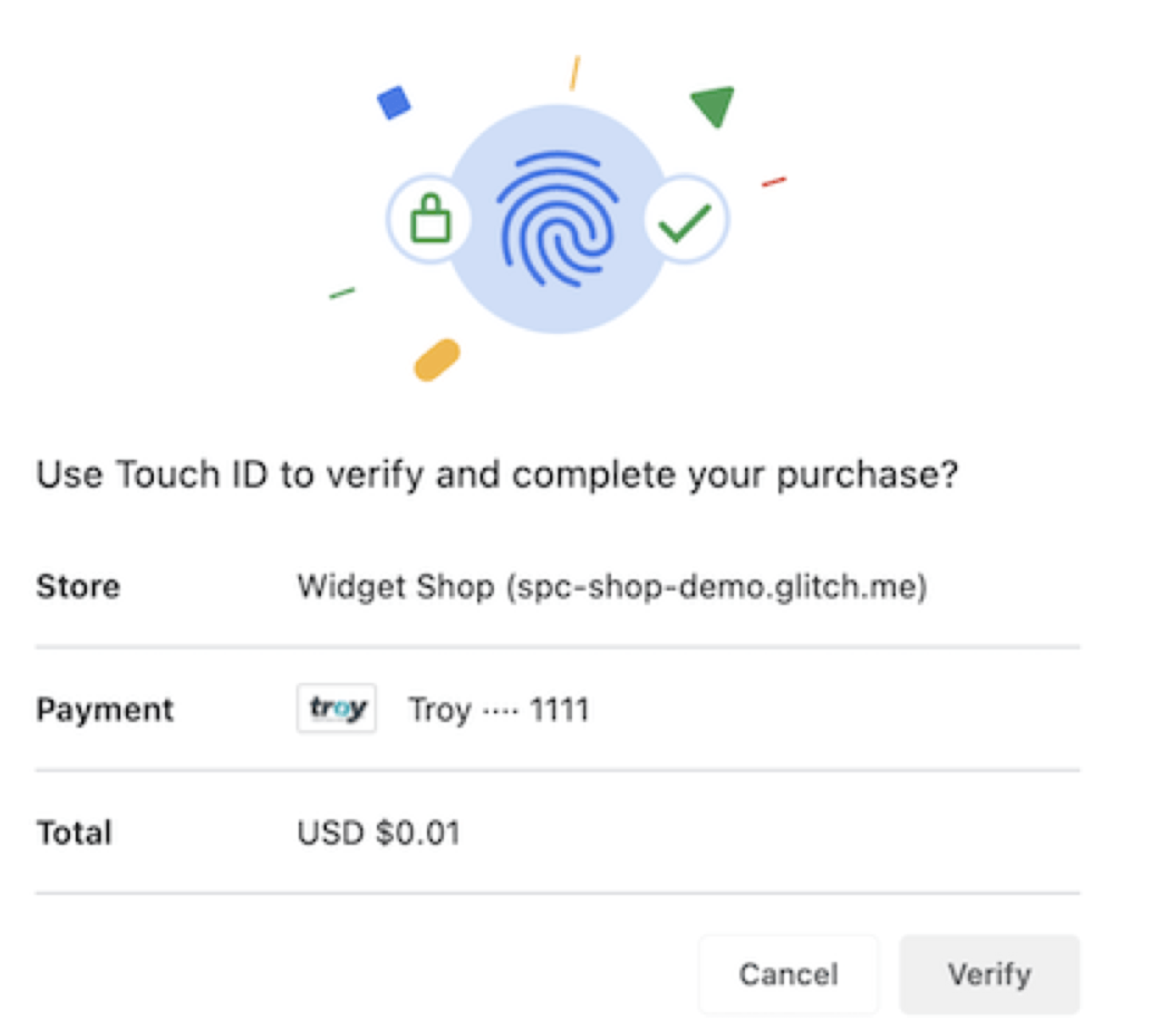The width and height of the screenshot is (1149, 1036).
Task: Click the green padlock icon
Action: (430, 218)
